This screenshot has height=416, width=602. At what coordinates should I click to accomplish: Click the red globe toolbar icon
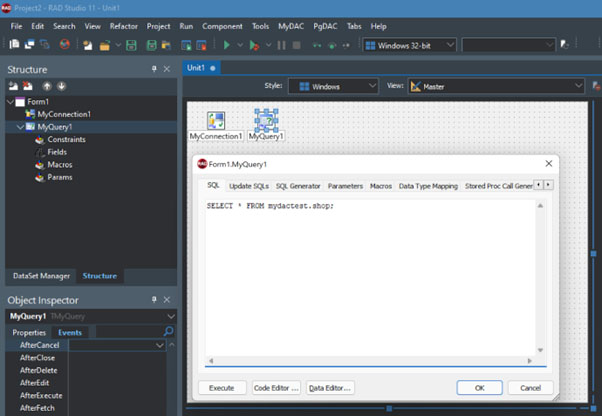pos(64,45)
